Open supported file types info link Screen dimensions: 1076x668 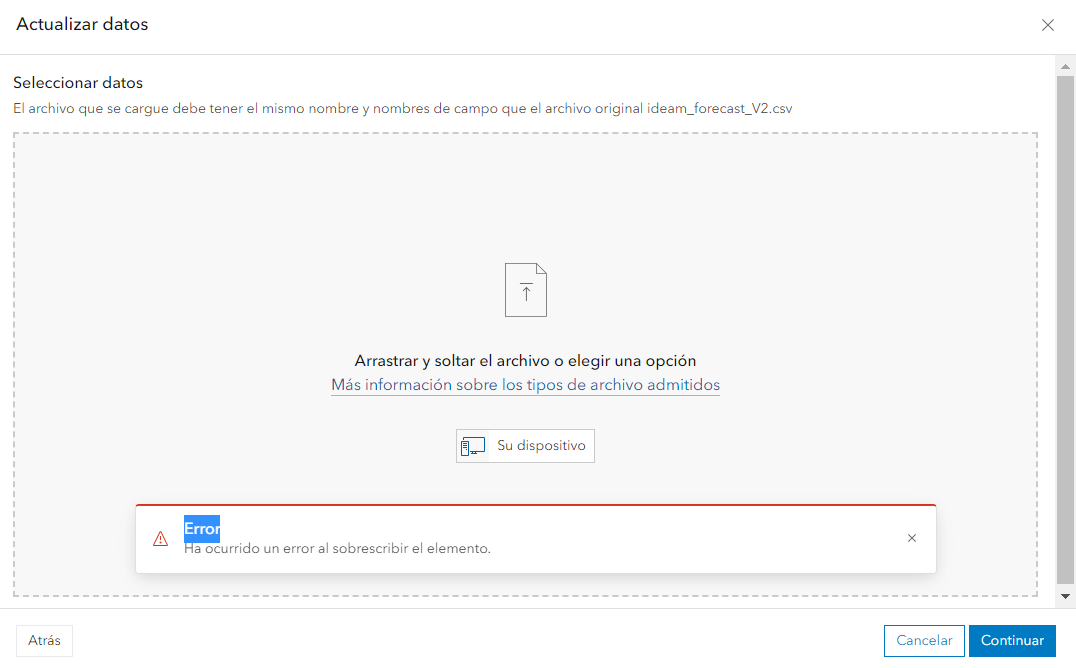(526, 385)
